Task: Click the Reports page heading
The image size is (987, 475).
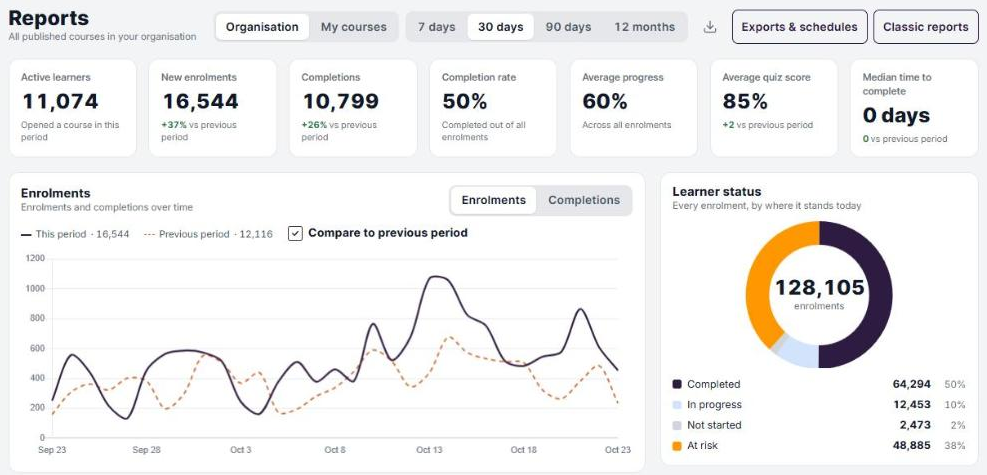Action: [48, 18]
